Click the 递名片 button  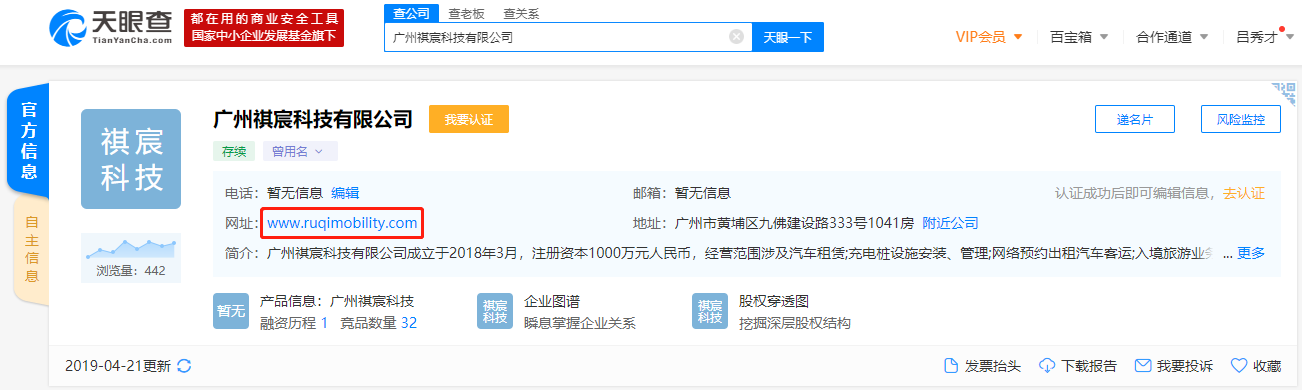point(1135,119)
